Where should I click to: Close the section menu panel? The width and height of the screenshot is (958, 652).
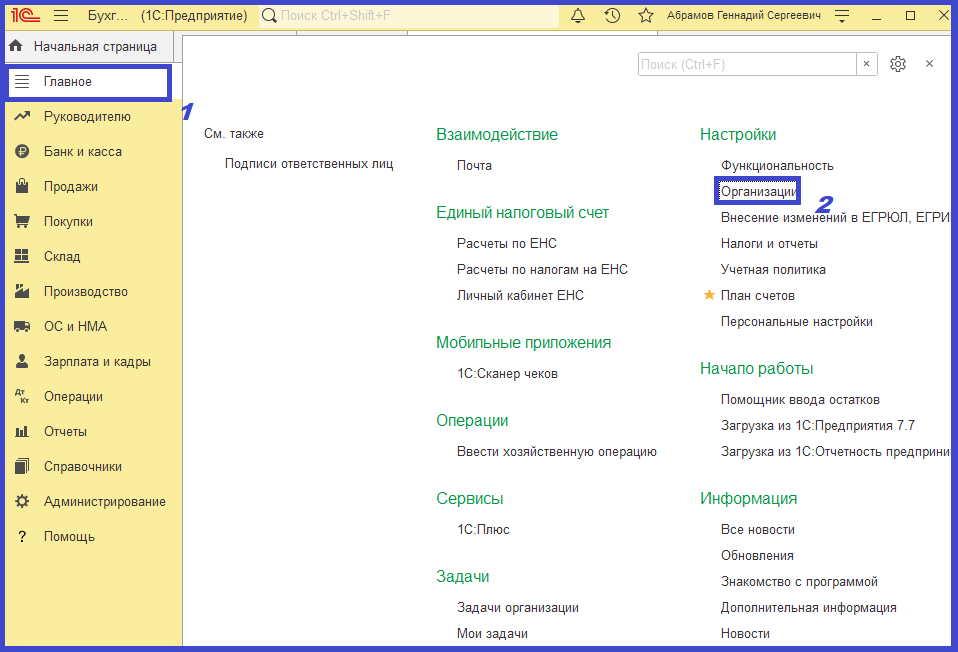point(929,64)
